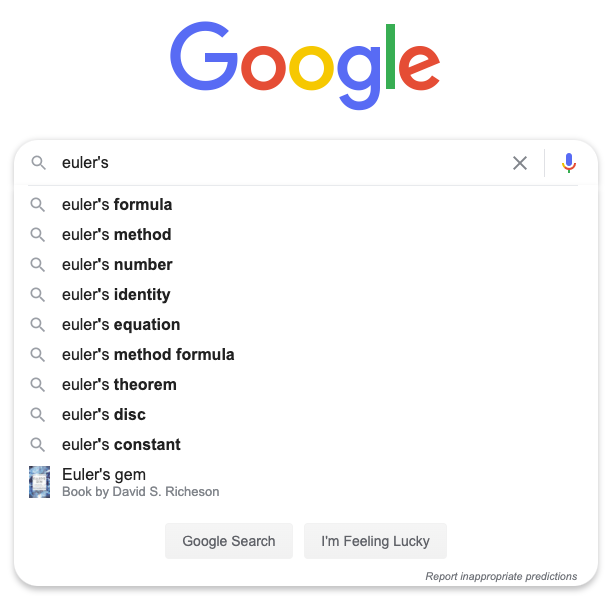Open Report inappropriate predictions link
Screen dimensions: 614x596
[501, 576]
